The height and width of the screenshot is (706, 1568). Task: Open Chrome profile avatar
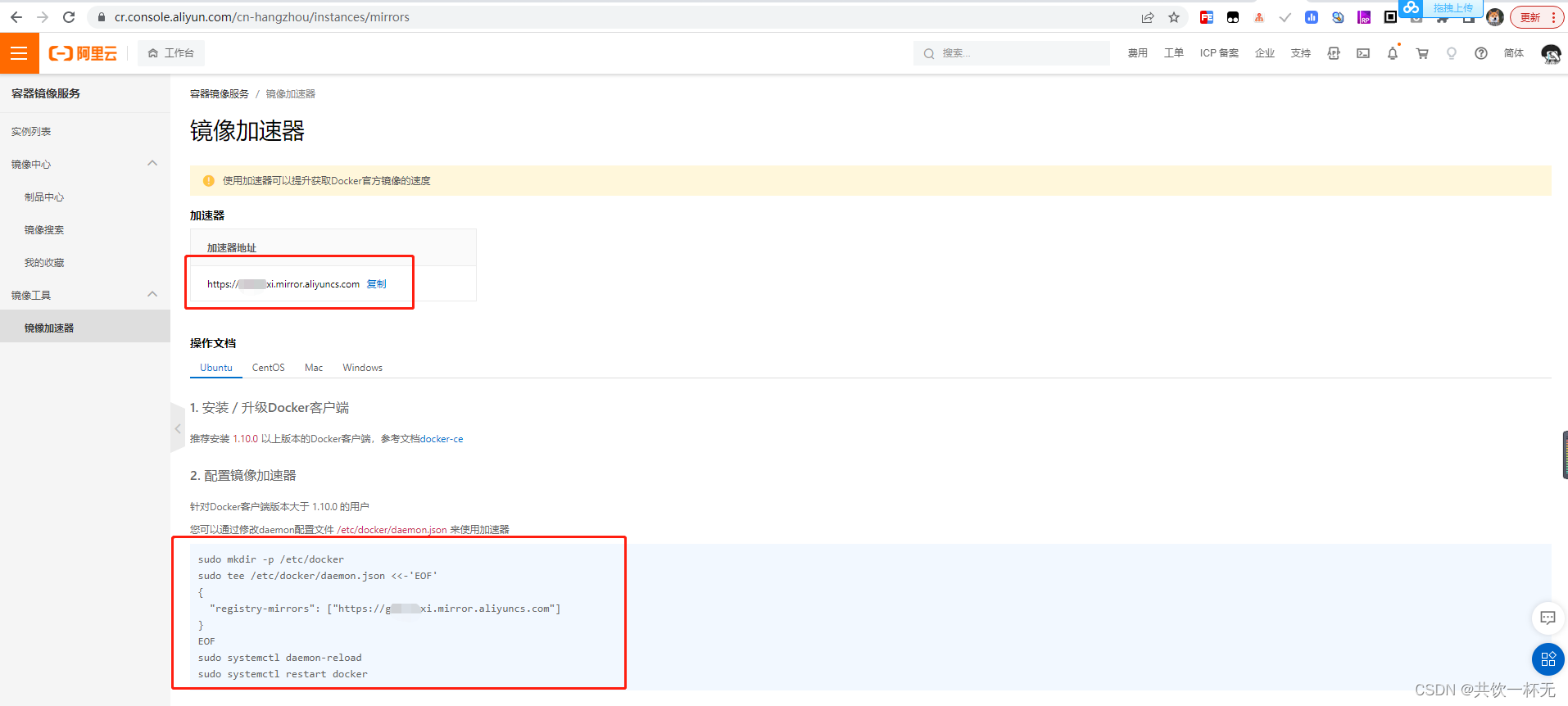coord(1495,17)
